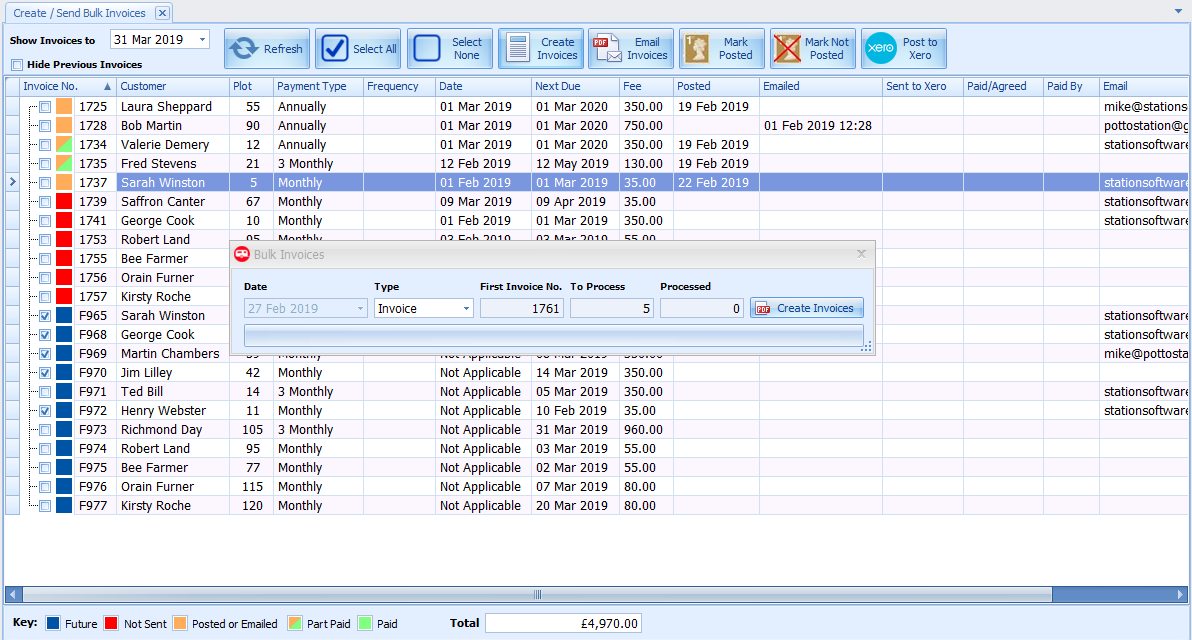Open the tab list dropdown arrow at top right
The height and width of the screenshot is (640, 1192).
[1178, 11]
